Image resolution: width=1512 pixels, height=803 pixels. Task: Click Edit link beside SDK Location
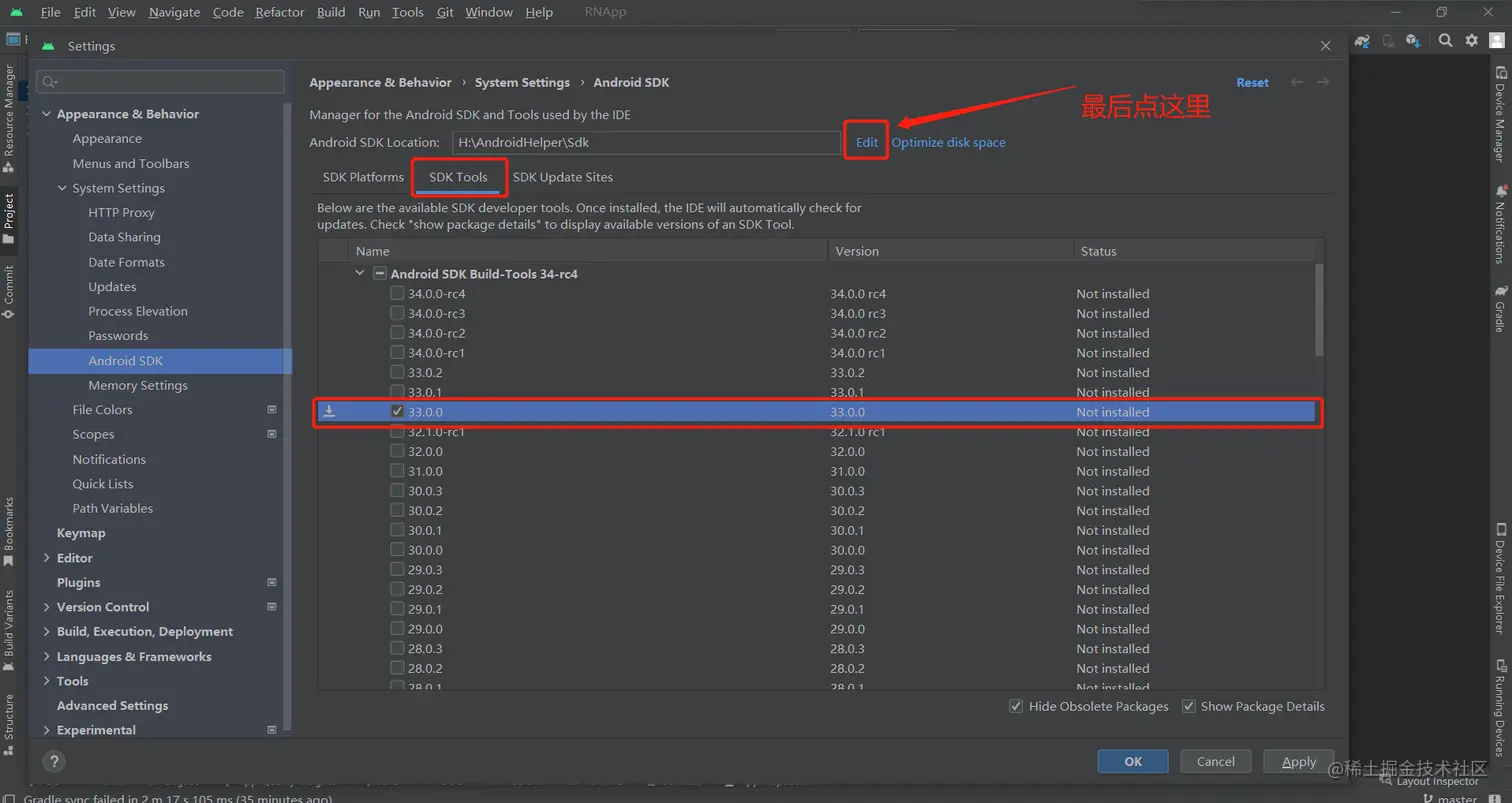click(867, 142)
